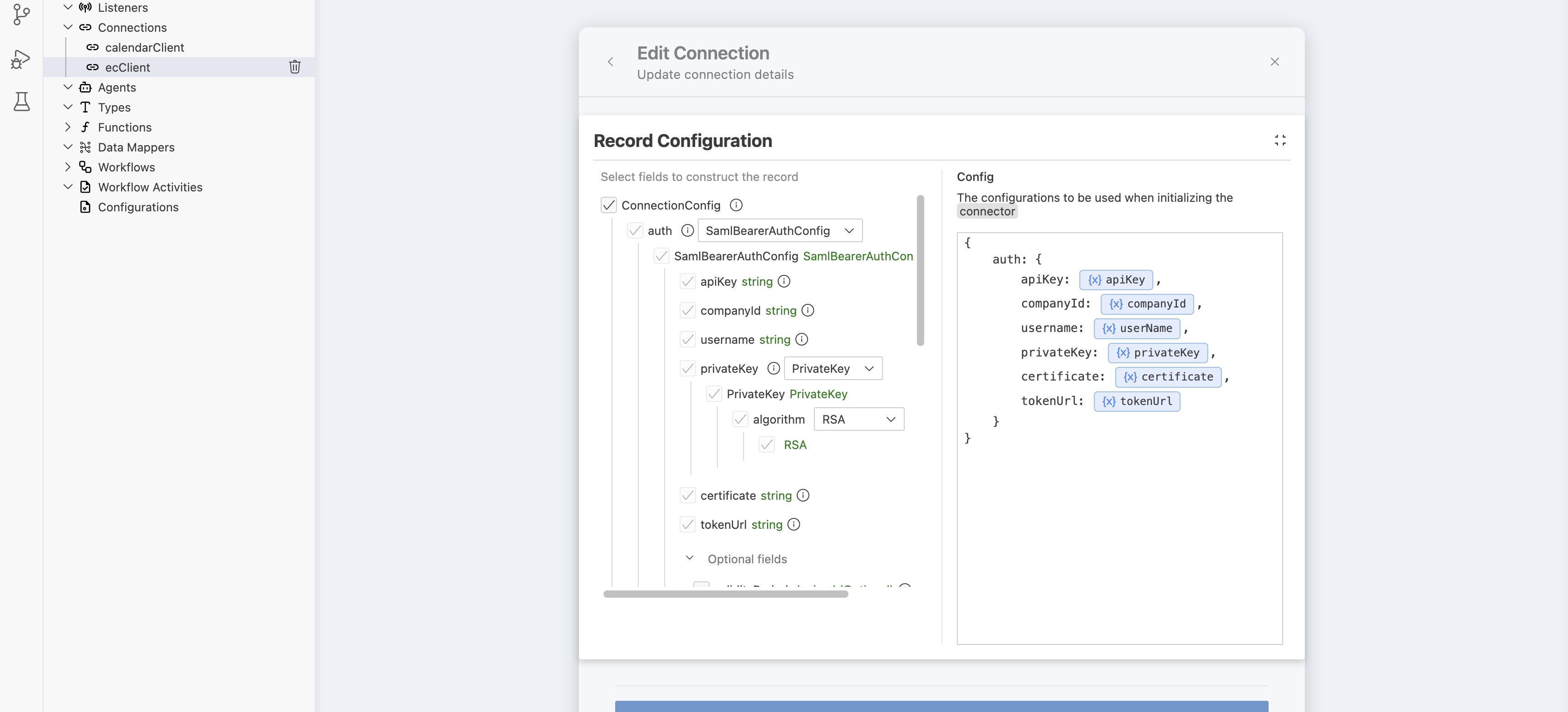Toggle the tokenUrl checkbox
Screen dimensions: 1568x712
(688, 525)
